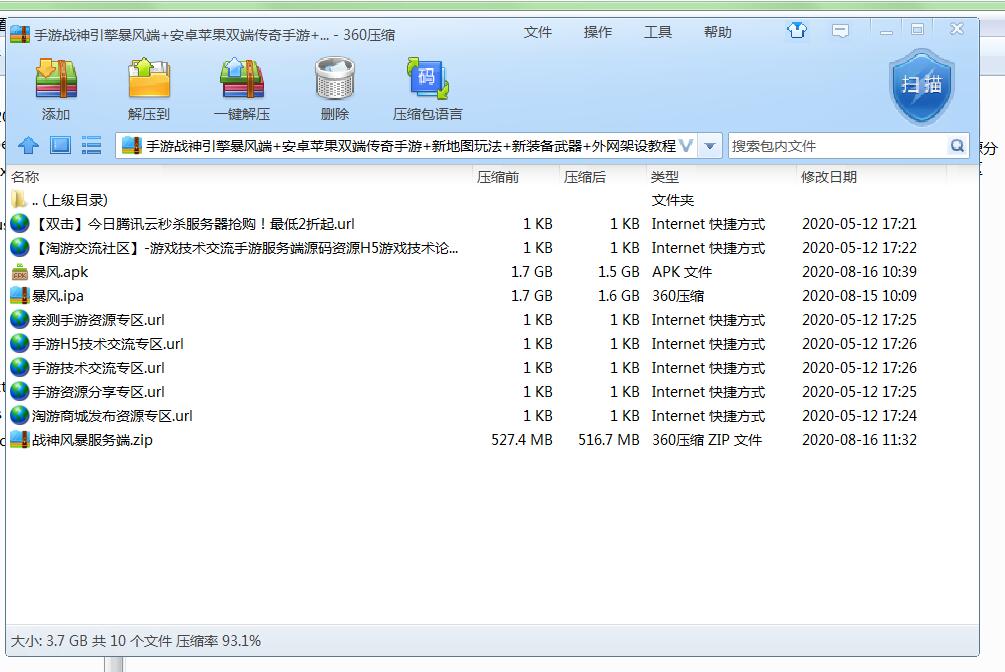Switch to the large icon view
The height and width of the screenshot is (672, 1005).
60,146
